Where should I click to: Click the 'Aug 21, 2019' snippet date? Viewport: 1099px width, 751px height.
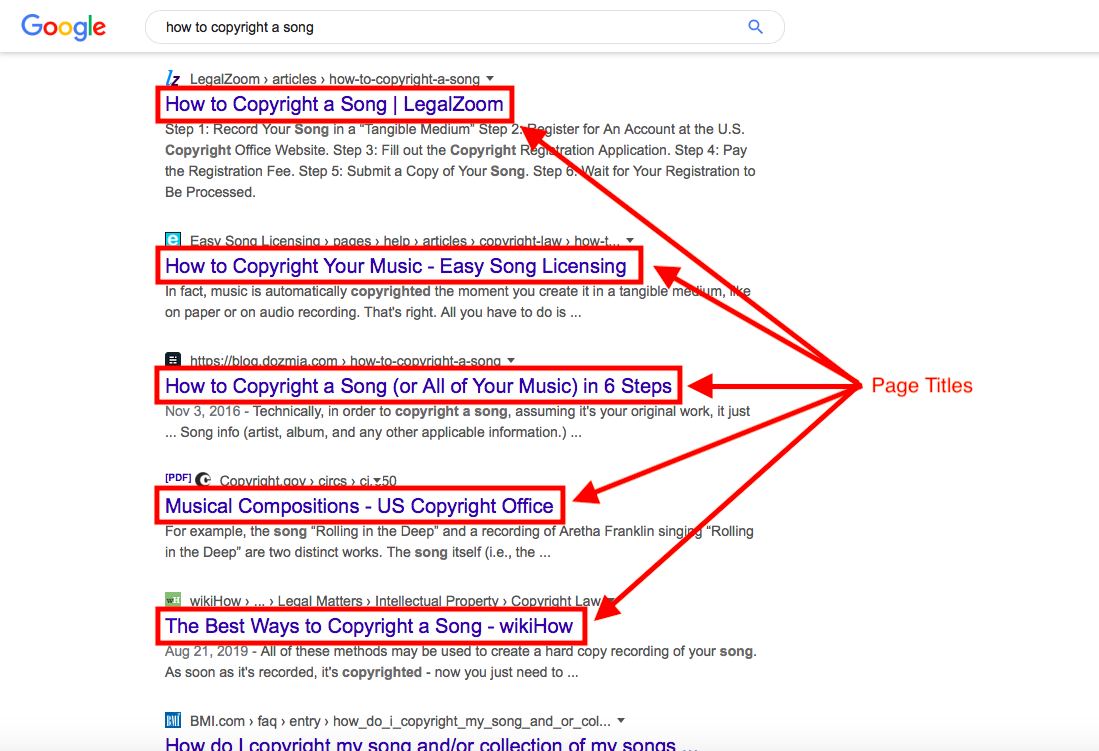click(206, 651)
